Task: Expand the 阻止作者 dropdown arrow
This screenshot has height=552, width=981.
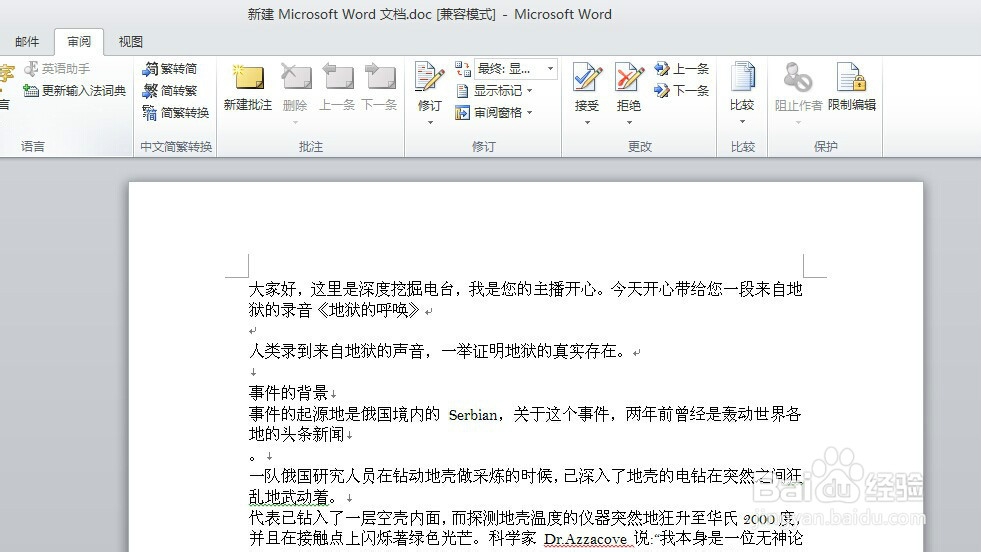Action: (798, 123)
